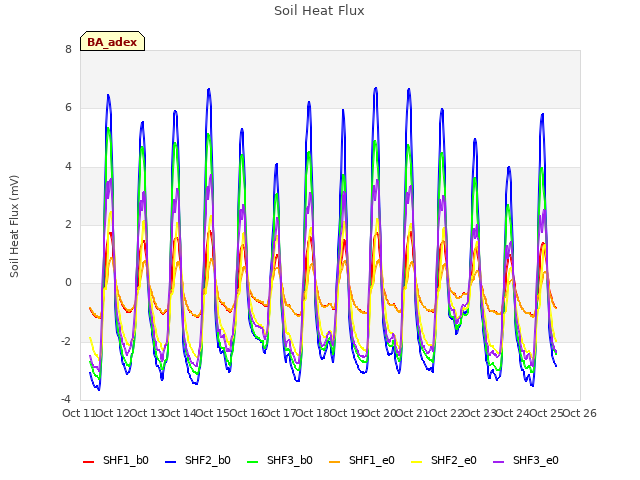Click the BA_adex annotation label
The image size is (640, 480).
point(112,41)
